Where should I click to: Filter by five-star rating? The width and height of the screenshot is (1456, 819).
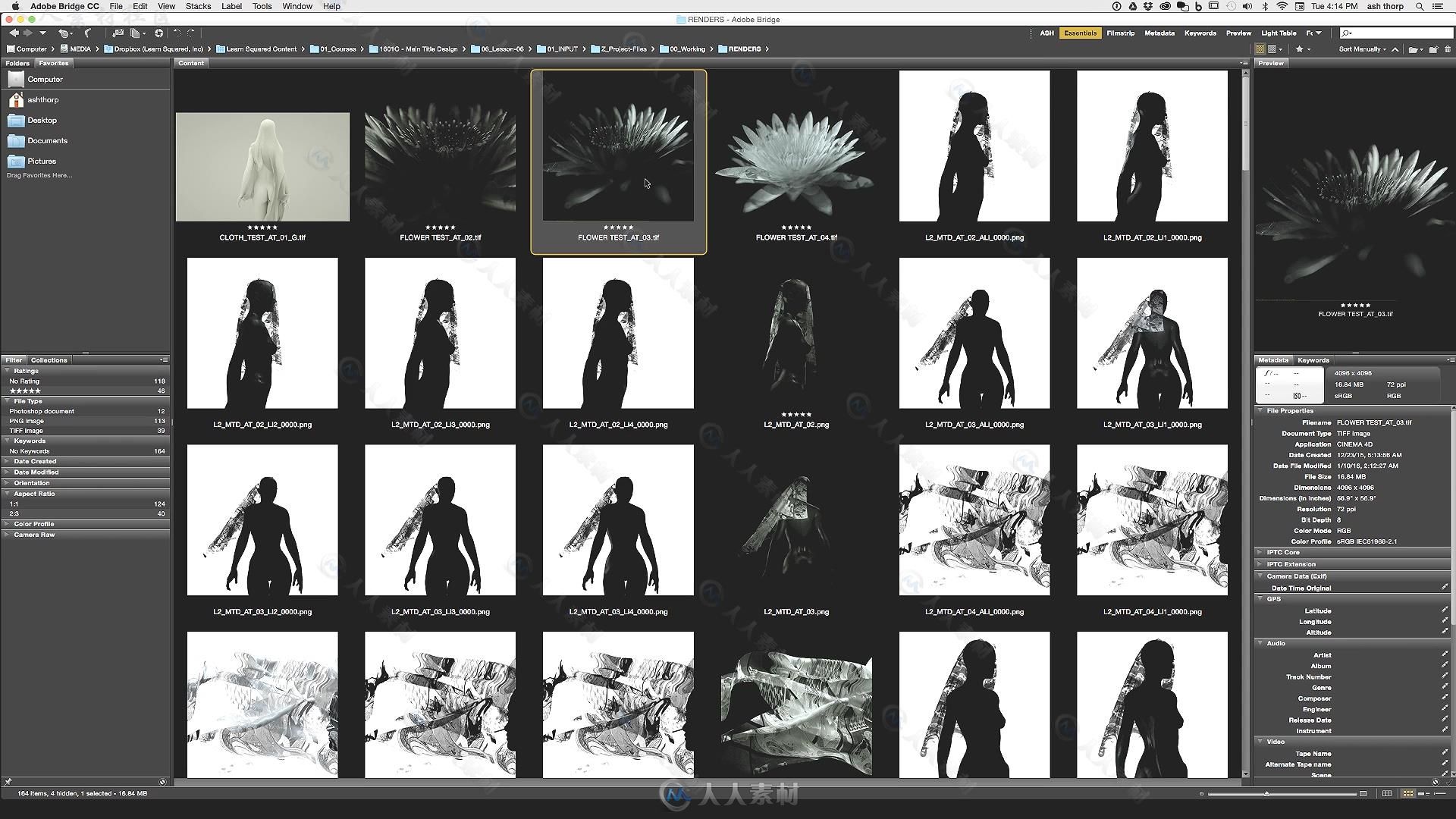(85, 391)
